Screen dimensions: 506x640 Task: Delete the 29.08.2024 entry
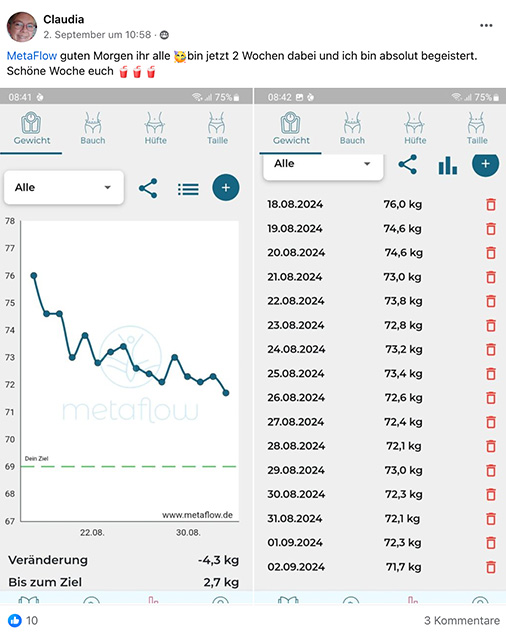point(491,470)
